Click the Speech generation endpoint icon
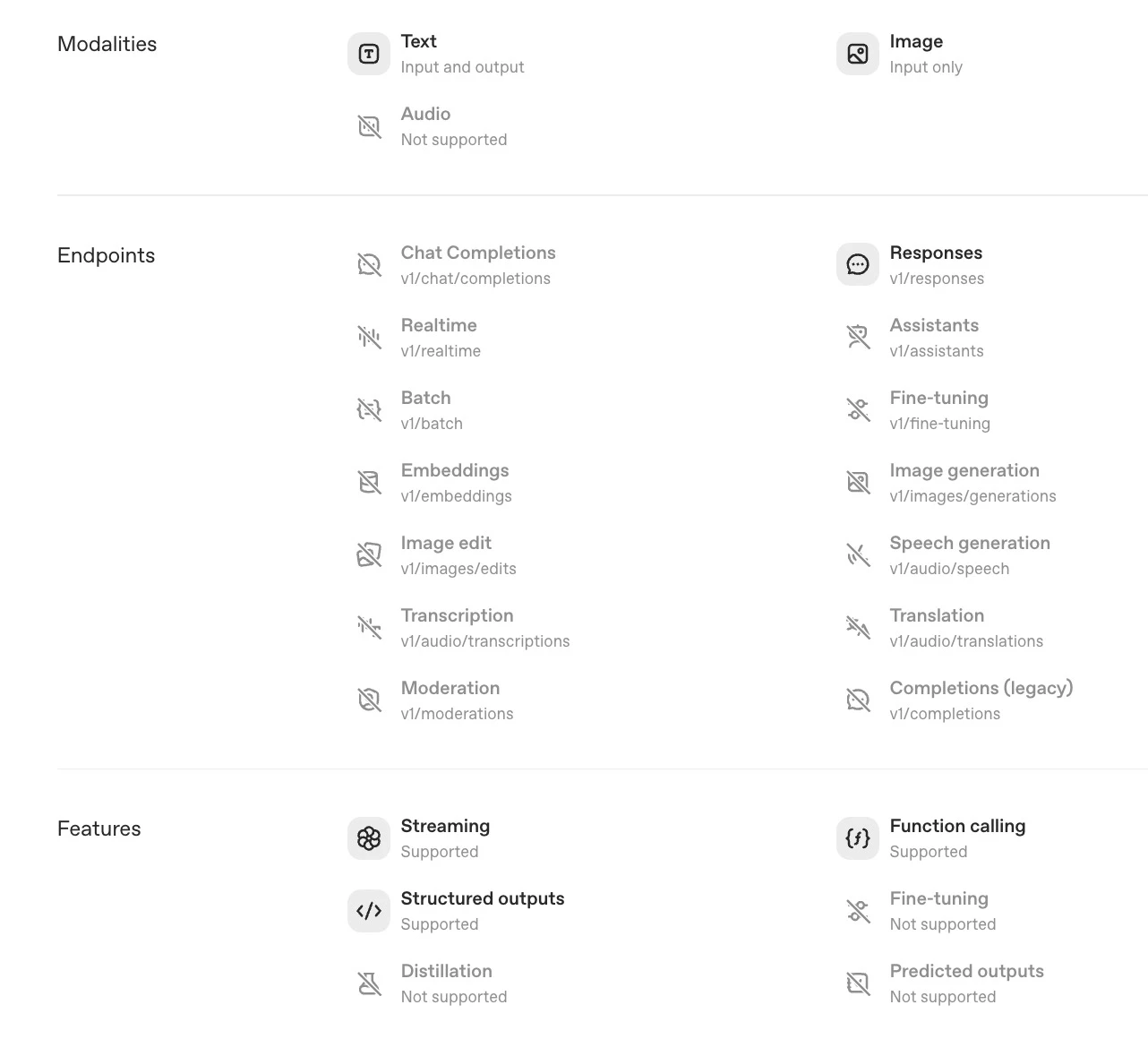 point(858,555)
